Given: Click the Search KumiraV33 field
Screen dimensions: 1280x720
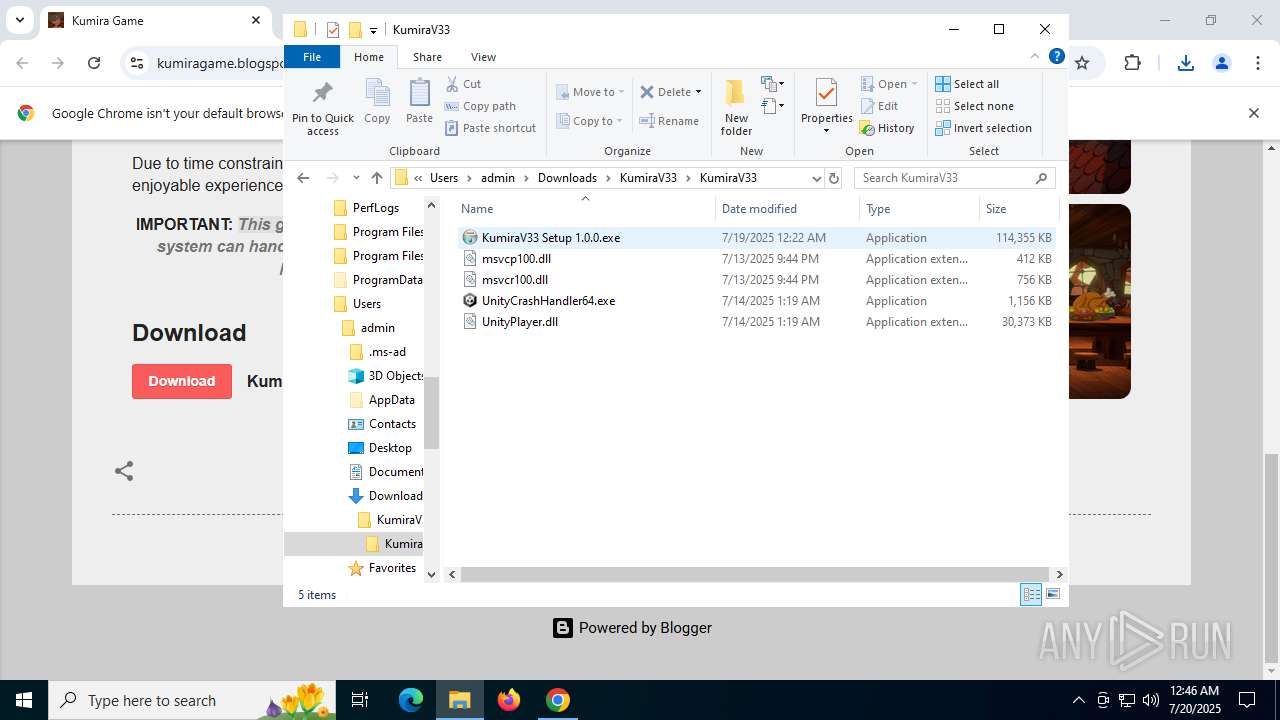Looking at the screenshot, I should (x=955, y=178).
